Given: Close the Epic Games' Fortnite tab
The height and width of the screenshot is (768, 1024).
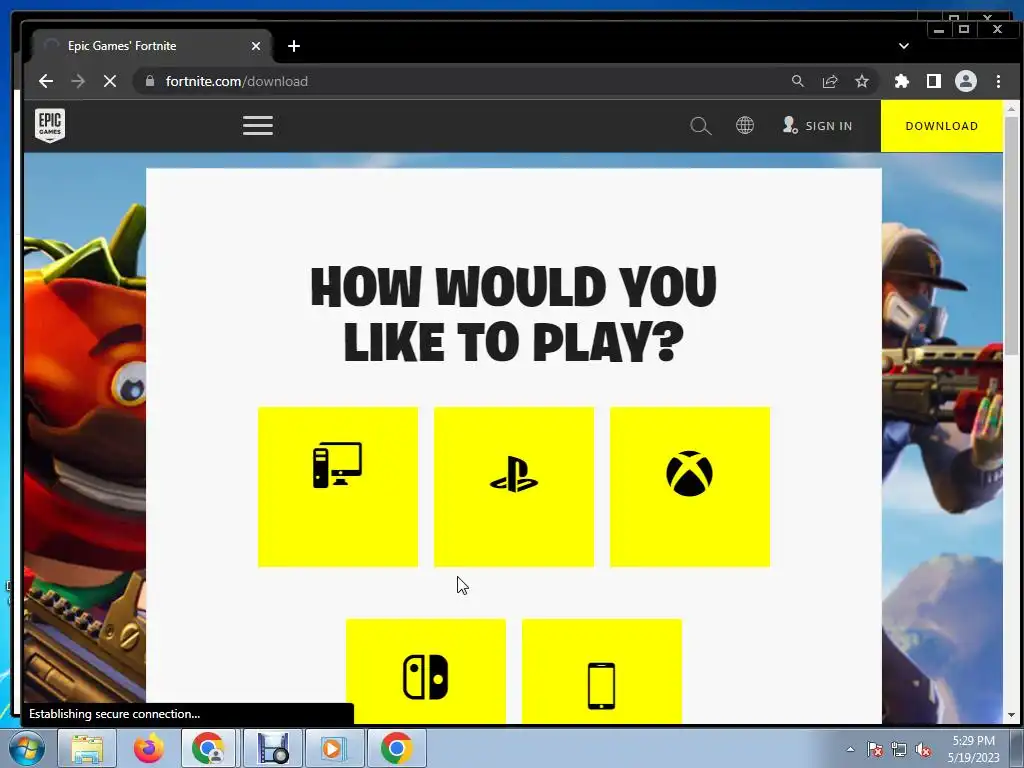Looking at the screenshot, I should (x=256, y=46).
